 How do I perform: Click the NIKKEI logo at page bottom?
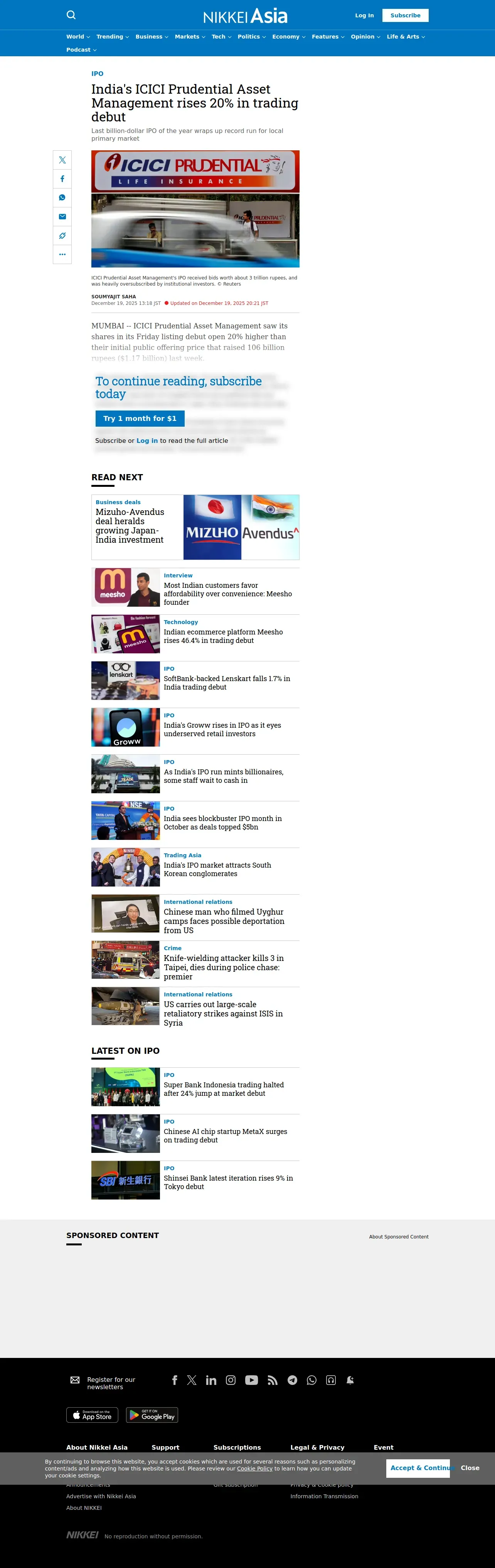[x=82, y=1535]
